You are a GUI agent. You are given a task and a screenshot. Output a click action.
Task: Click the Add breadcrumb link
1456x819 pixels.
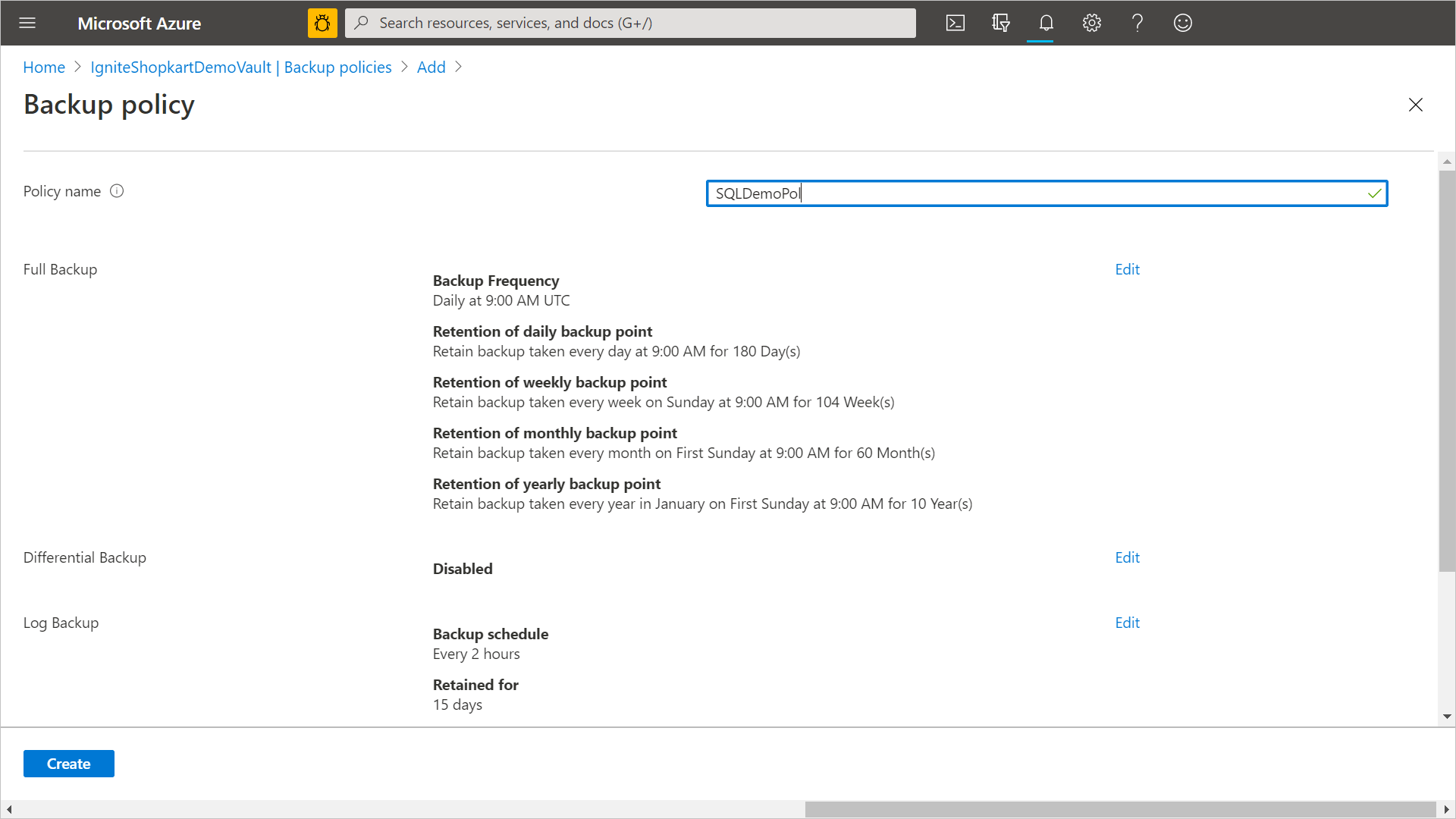tap(431, 67)
